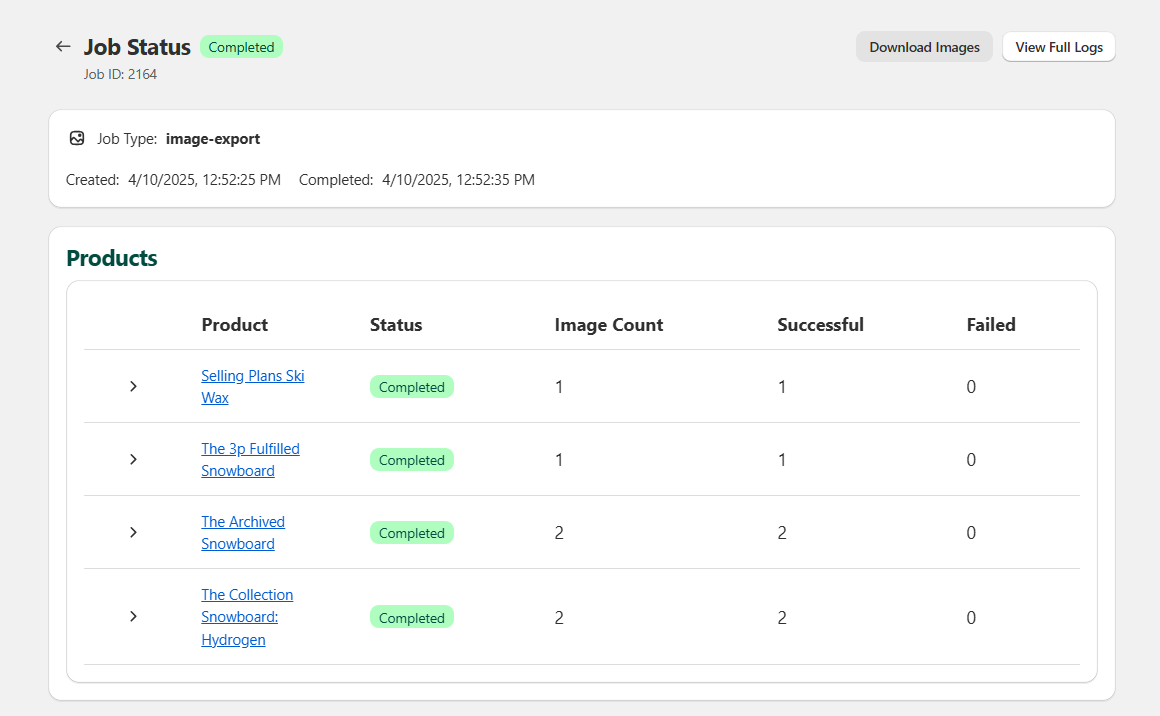Expand the 3p Fulfilled Snowboard row
Screen dimensions: 1160x716
point(133,460)
